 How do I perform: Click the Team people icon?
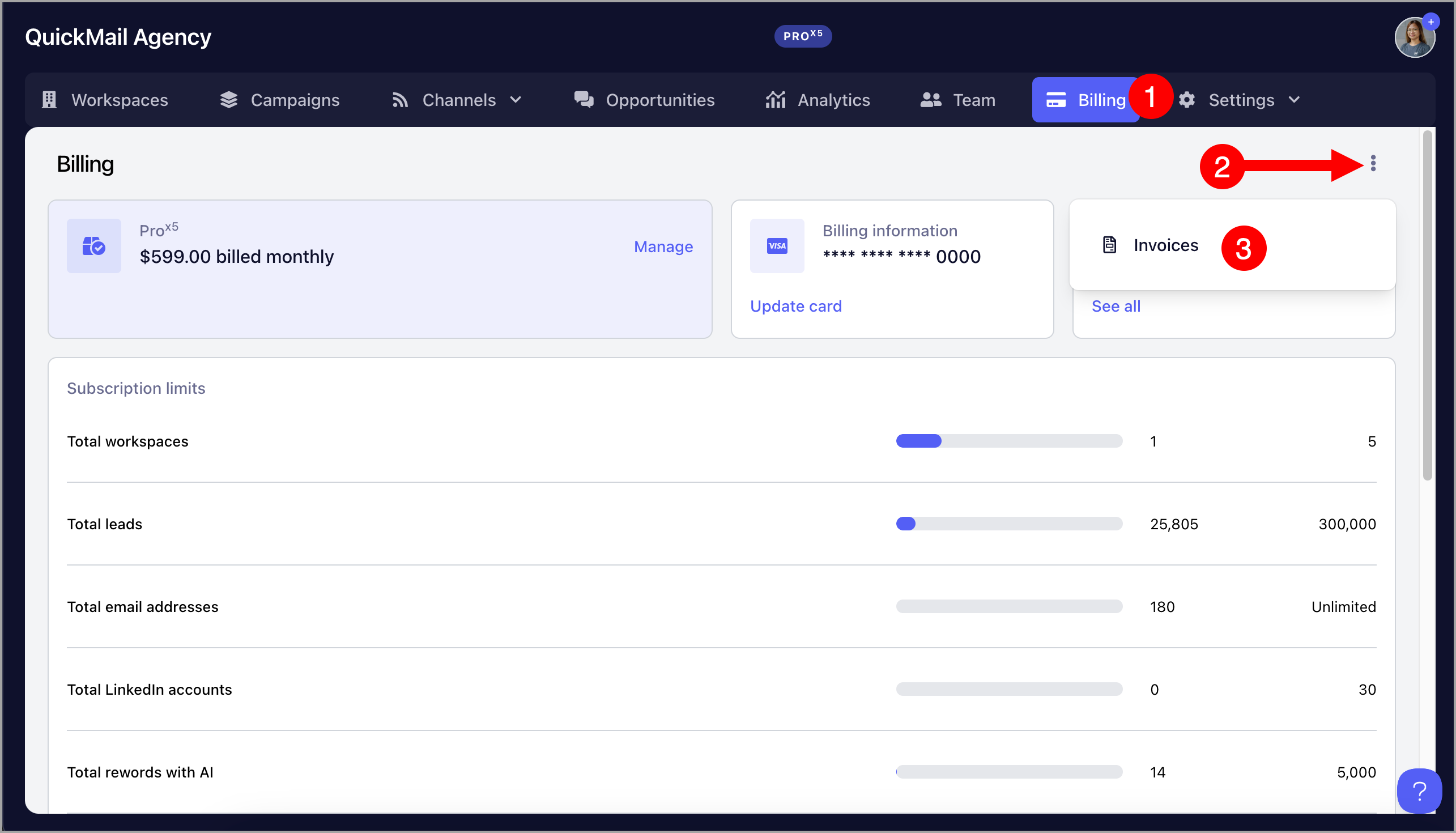pyautogui.click(x=931, y=100)
